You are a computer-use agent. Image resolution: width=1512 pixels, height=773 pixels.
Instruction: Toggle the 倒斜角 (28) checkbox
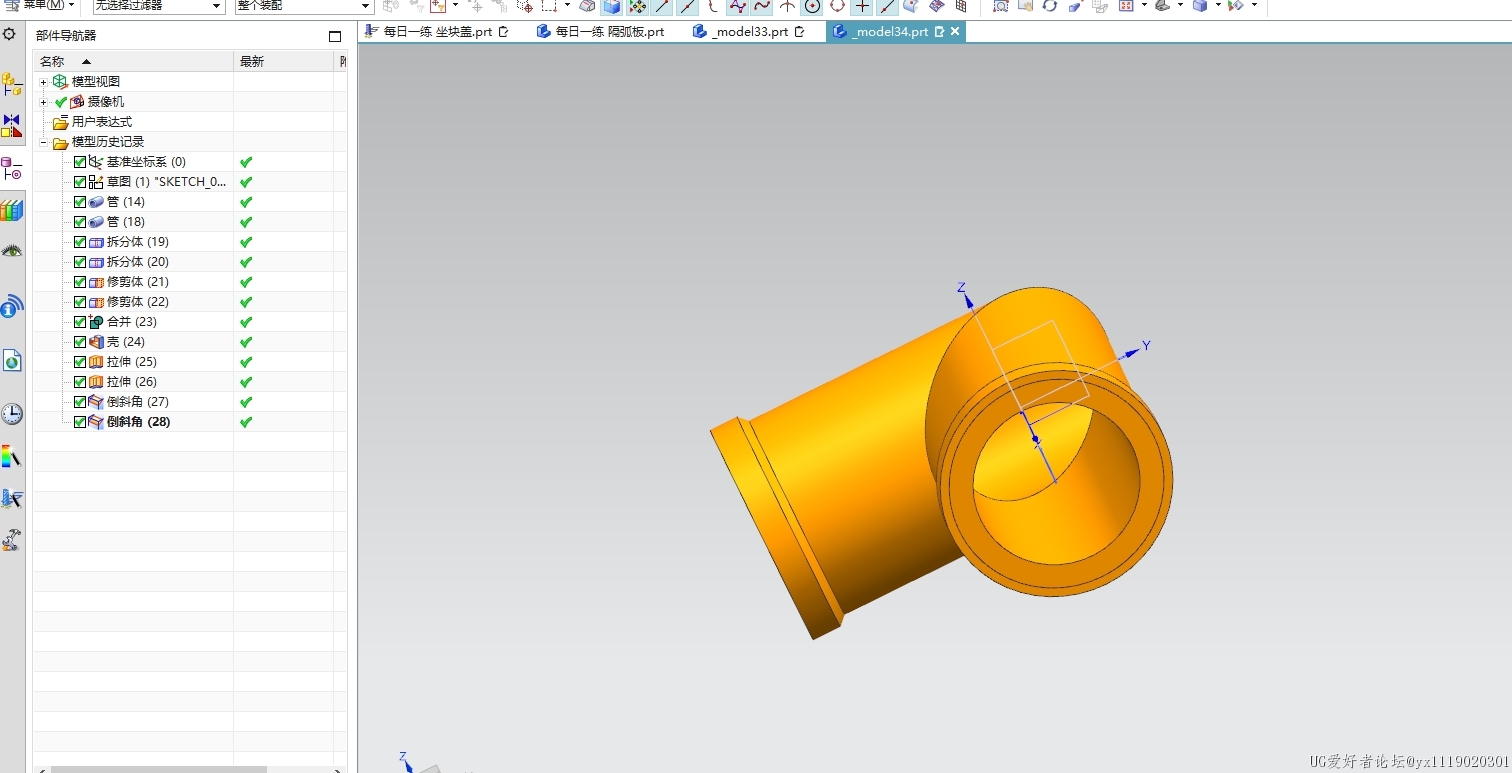click(80, 422)
